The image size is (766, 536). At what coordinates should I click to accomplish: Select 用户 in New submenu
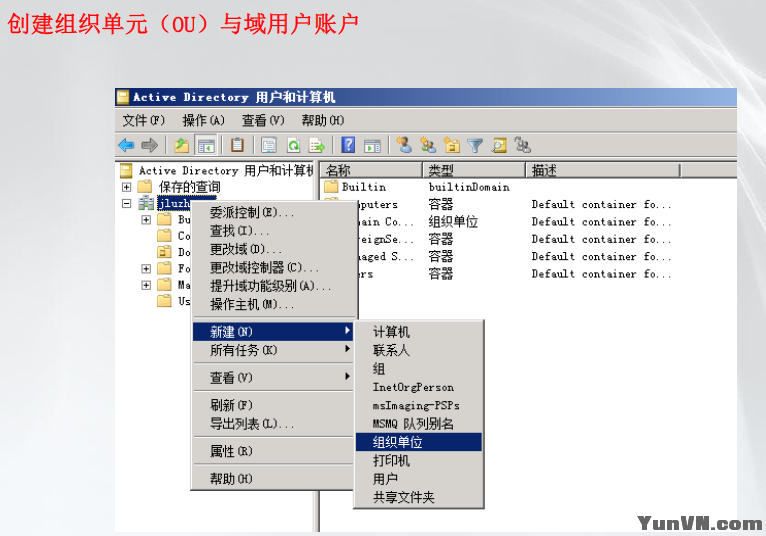click(x=419, y=479)
